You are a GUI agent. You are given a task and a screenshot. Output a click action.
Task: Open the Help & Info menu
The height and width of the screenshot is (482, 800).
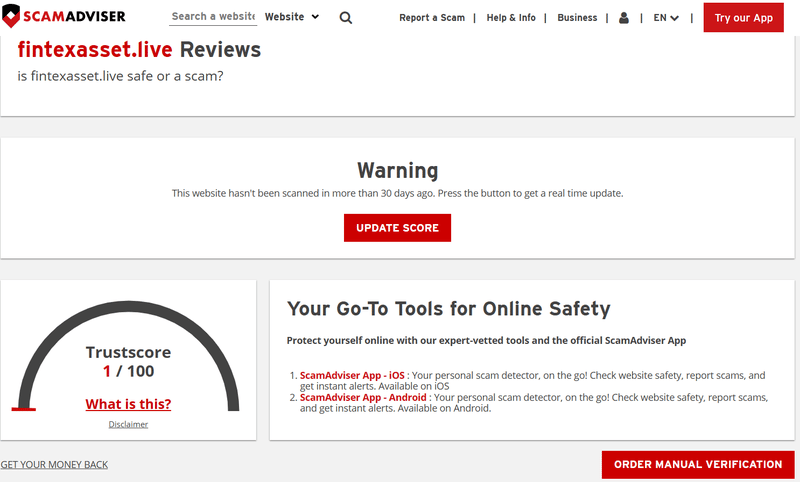511,18
